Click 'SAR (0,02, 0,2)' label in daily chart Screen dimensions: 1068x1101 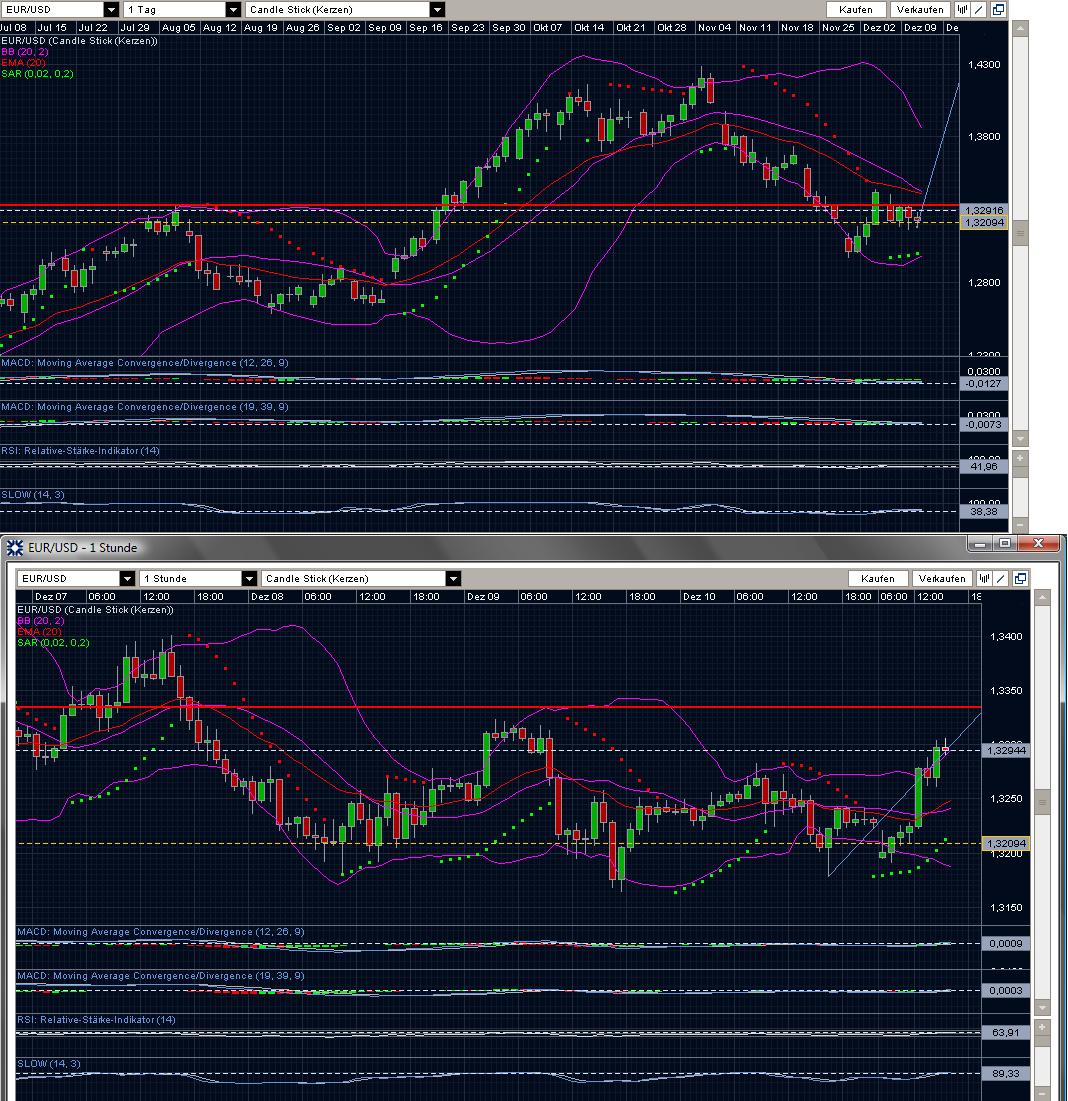(37, 74)
